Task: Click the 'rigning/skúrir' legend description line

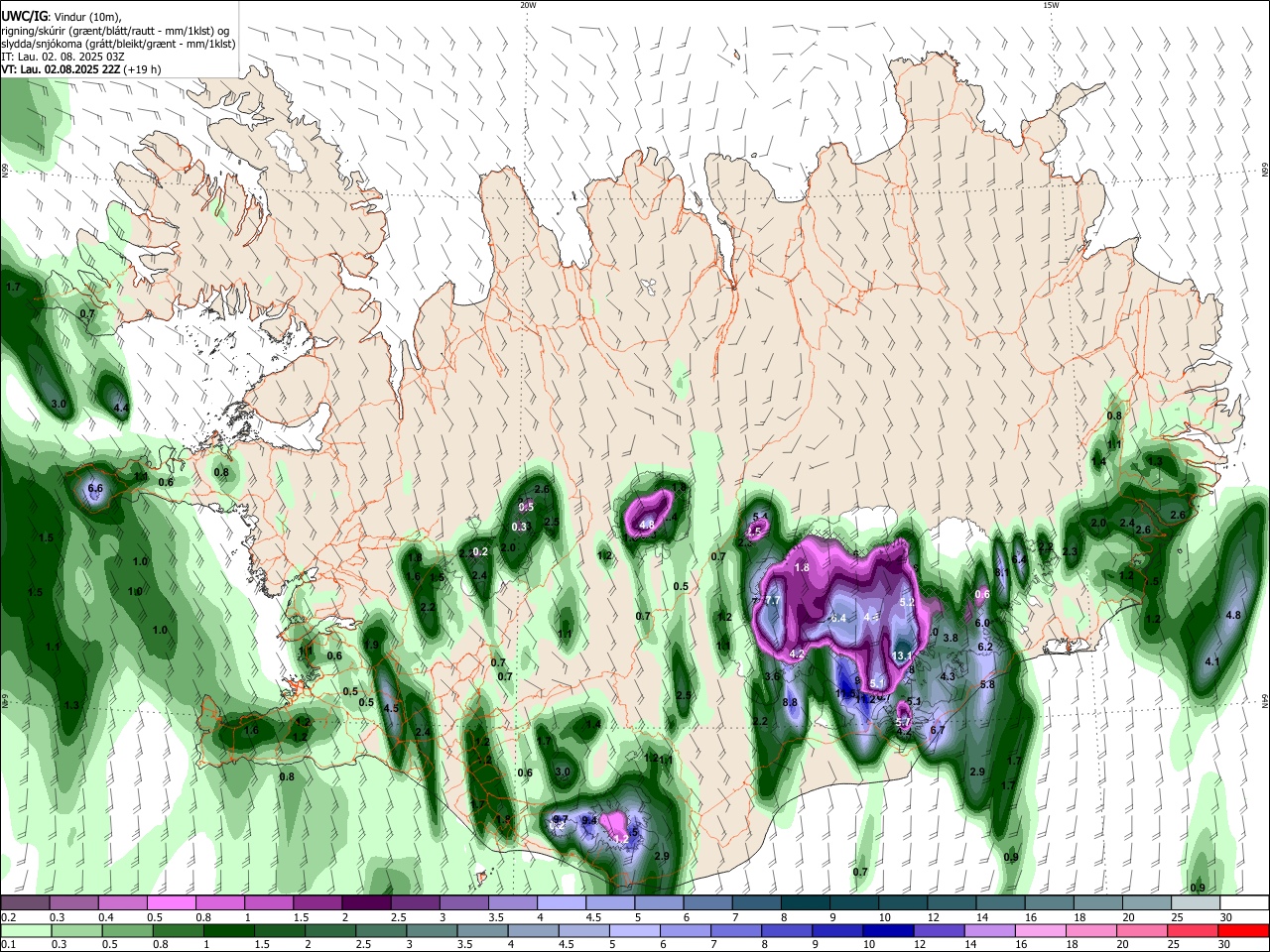Action: pyautogui.click(x=114, y=31)
